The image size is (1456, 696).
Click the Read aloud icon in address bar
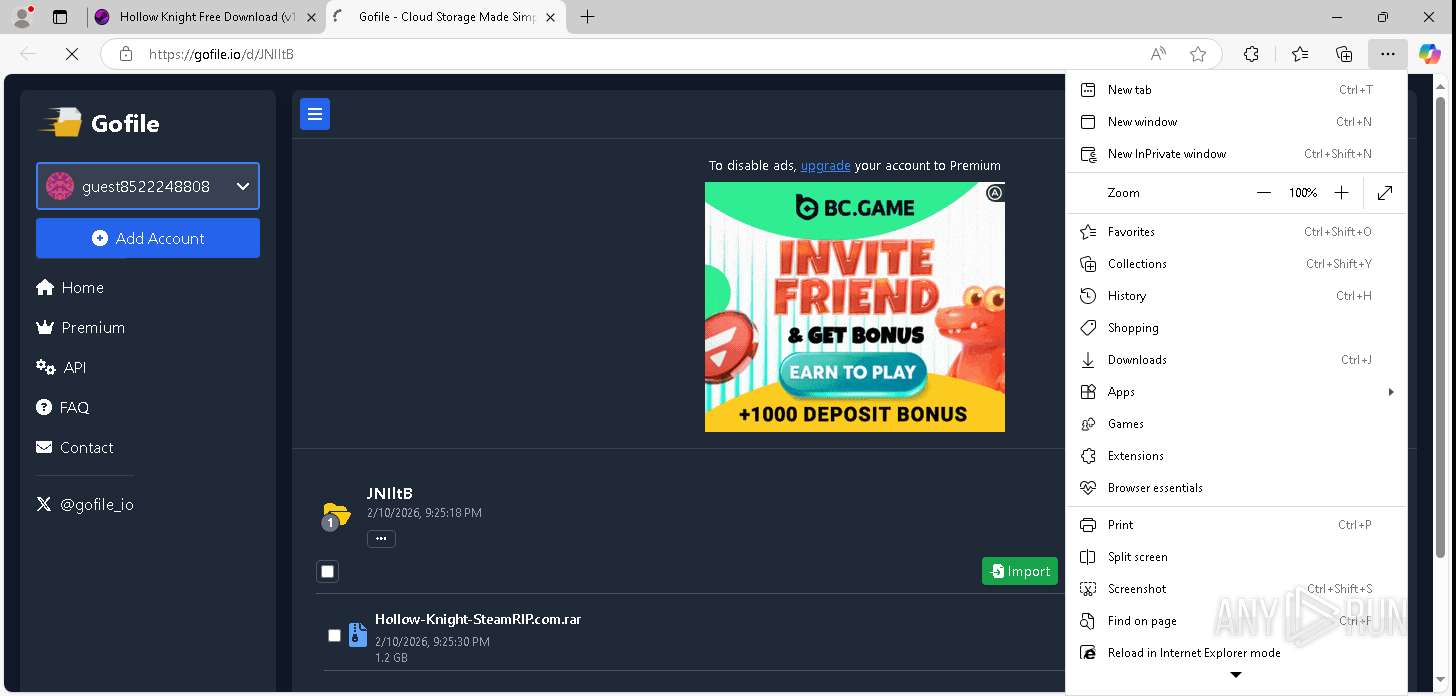pos(1158,54)
